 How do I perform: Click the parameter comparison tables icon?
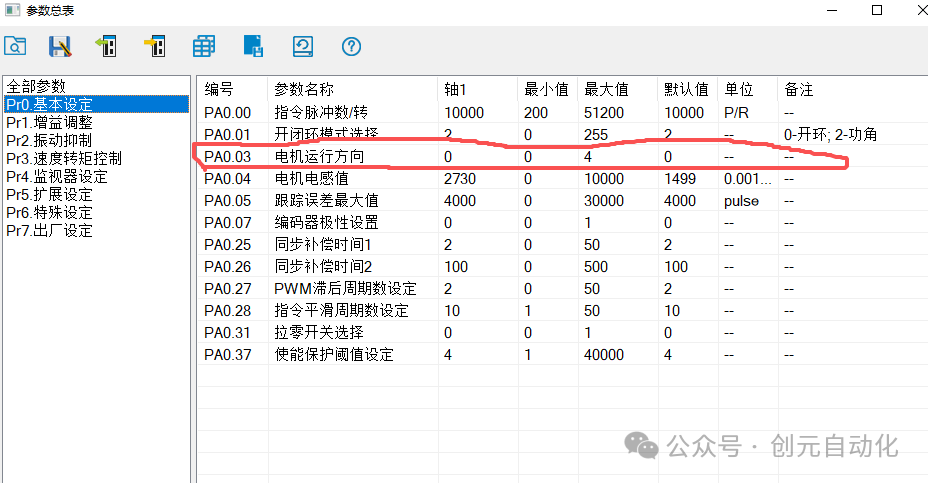204,46
